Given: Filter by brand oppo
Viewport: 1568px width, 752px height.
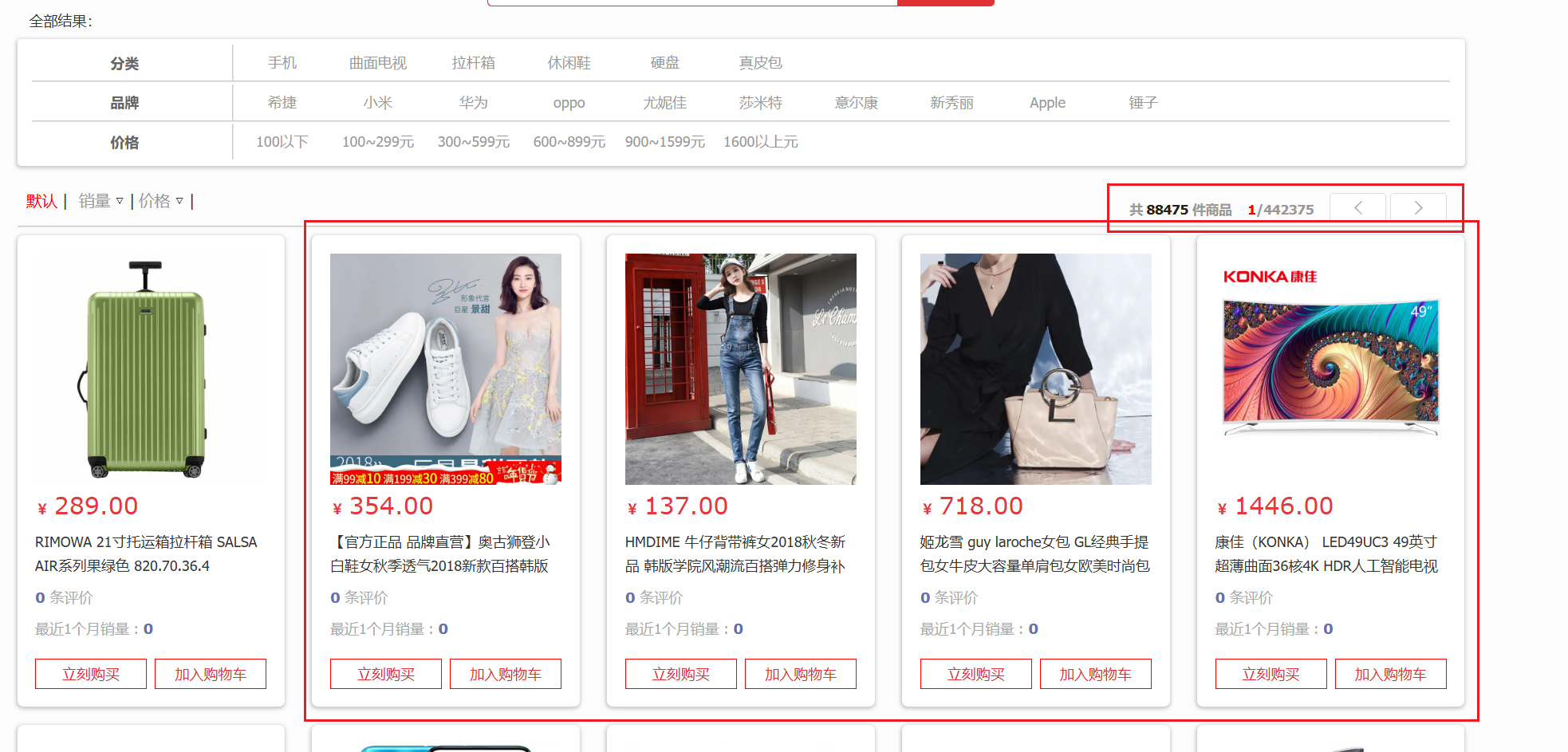Looking at the screenshot, I should tap(569, 103).
